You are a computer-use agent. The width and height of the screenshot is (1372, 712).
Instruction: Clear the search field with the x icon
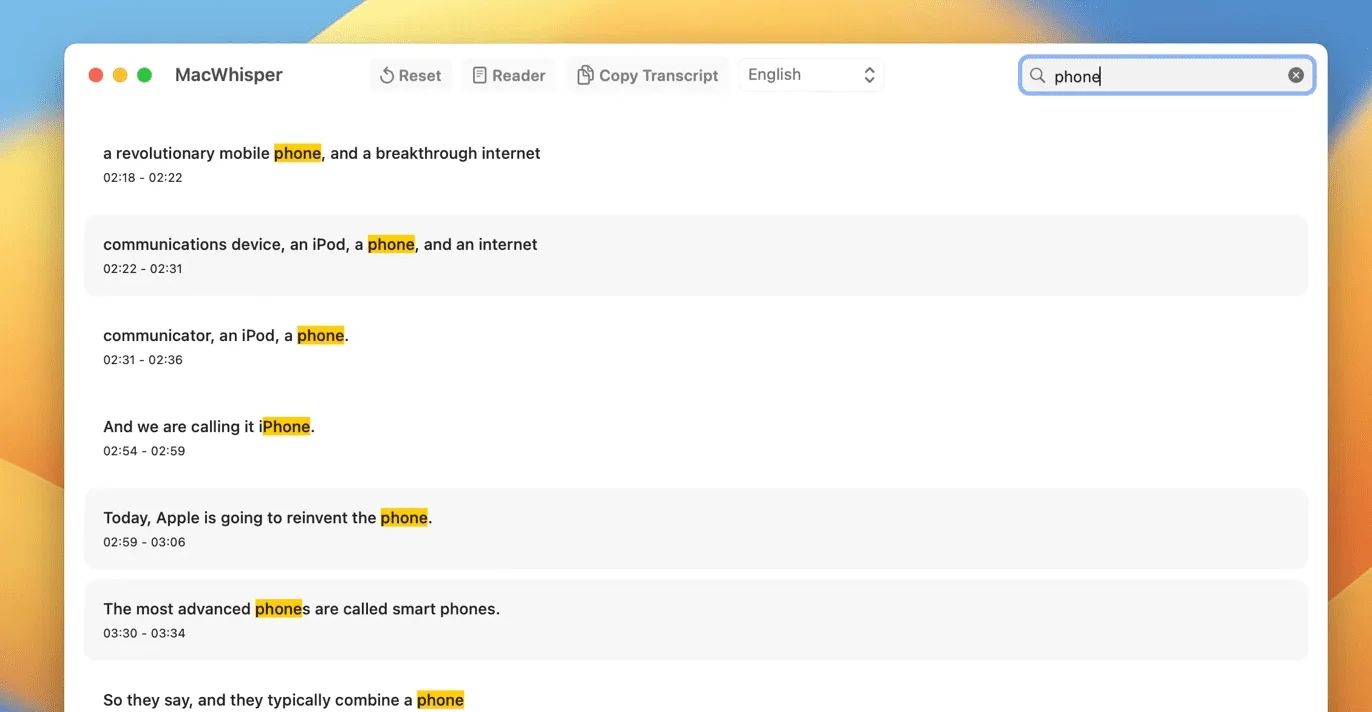[1296, 75]
